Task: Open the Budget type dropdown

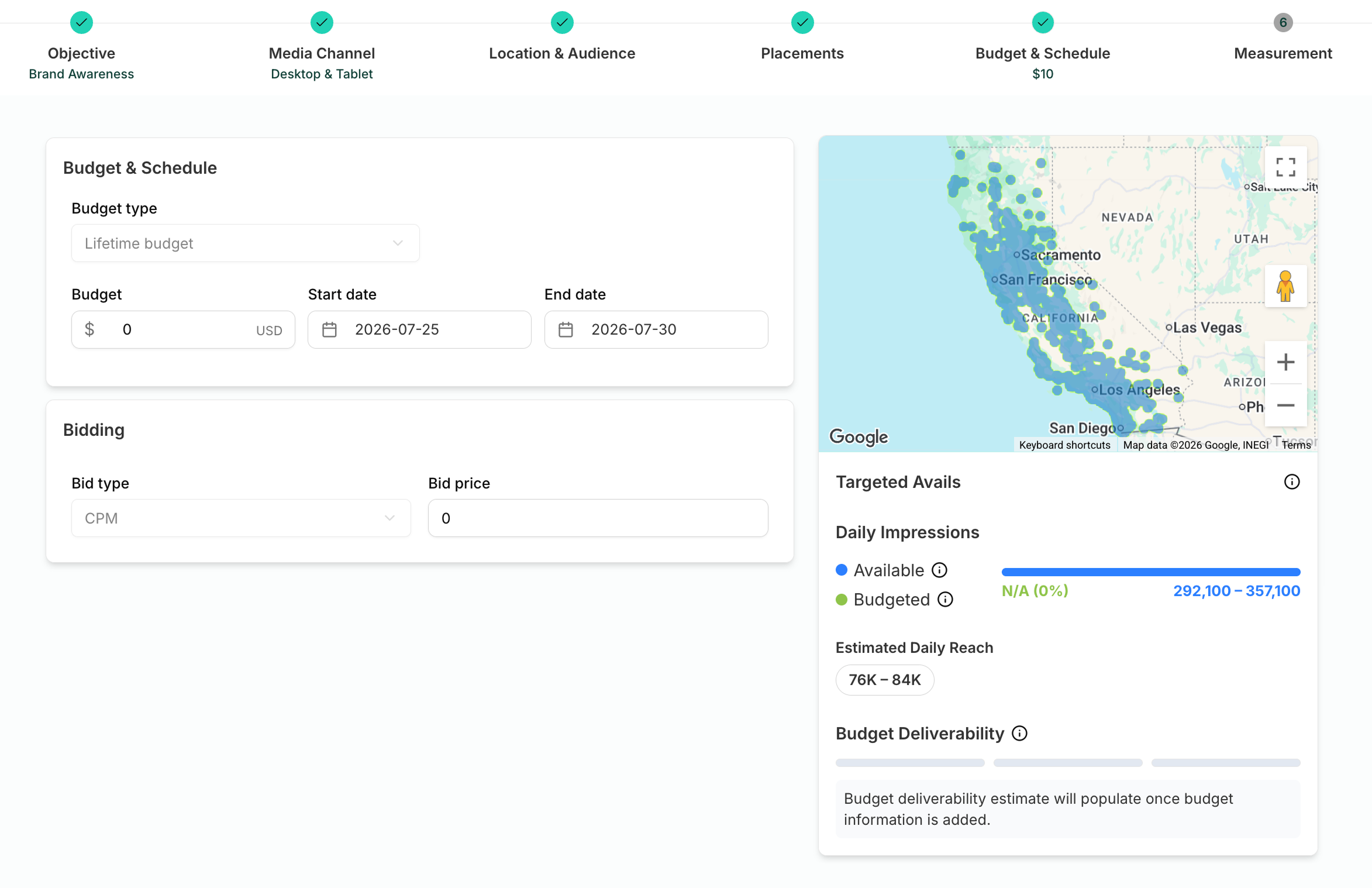Action: pyautogui.click(x=246, y=243)
